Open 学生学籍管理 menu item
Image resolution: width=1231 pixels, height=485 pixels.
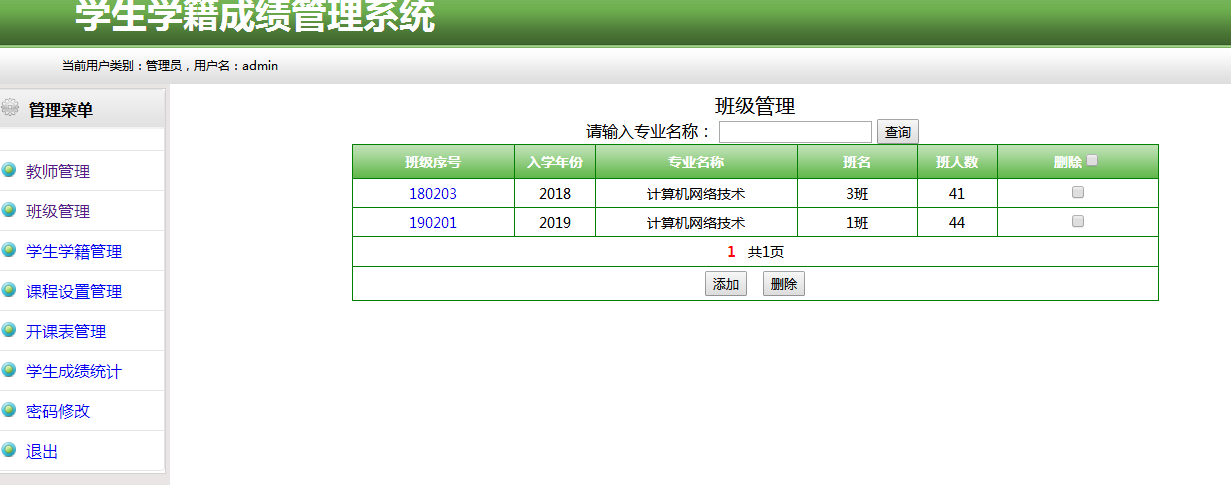click(74, 252)
